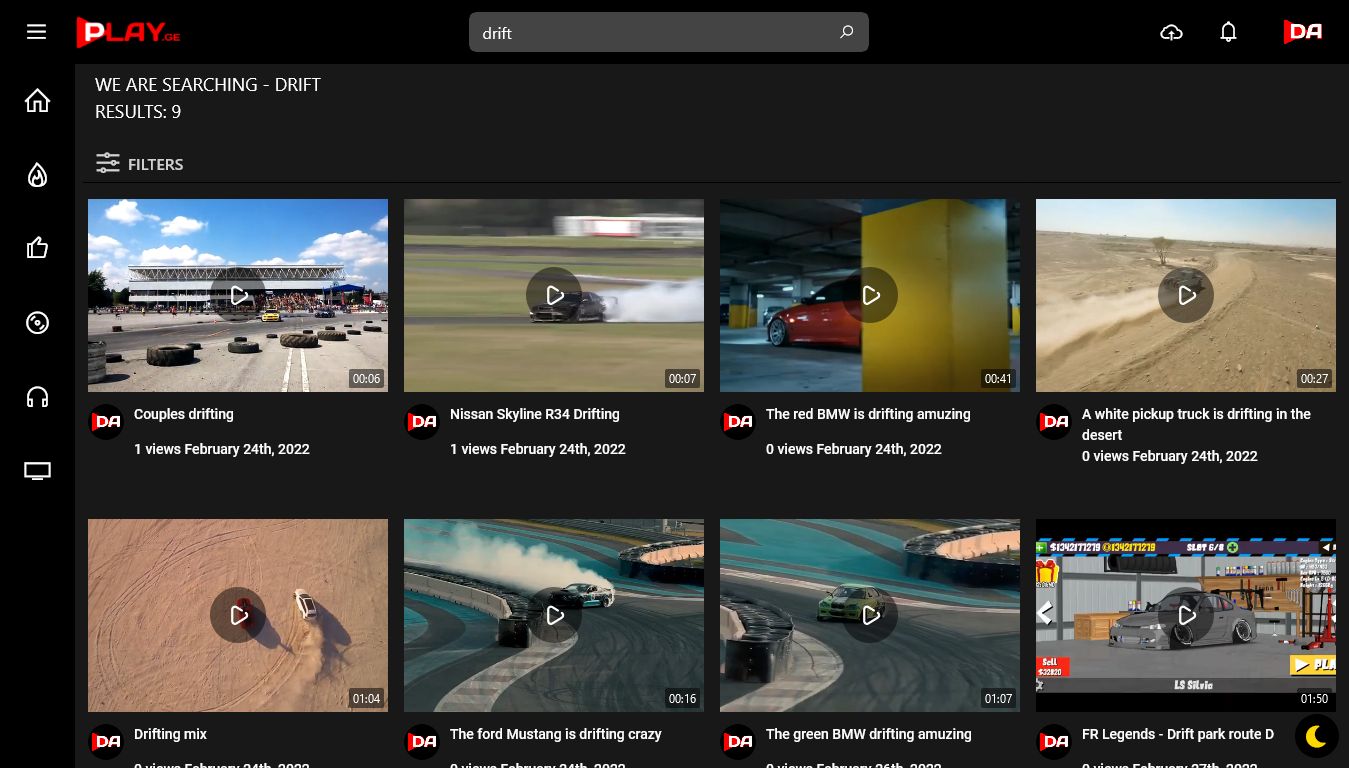This screenshot has width=1349, height=768.
Task: Open the white pickup truck title link
Action: [1196, 424]
